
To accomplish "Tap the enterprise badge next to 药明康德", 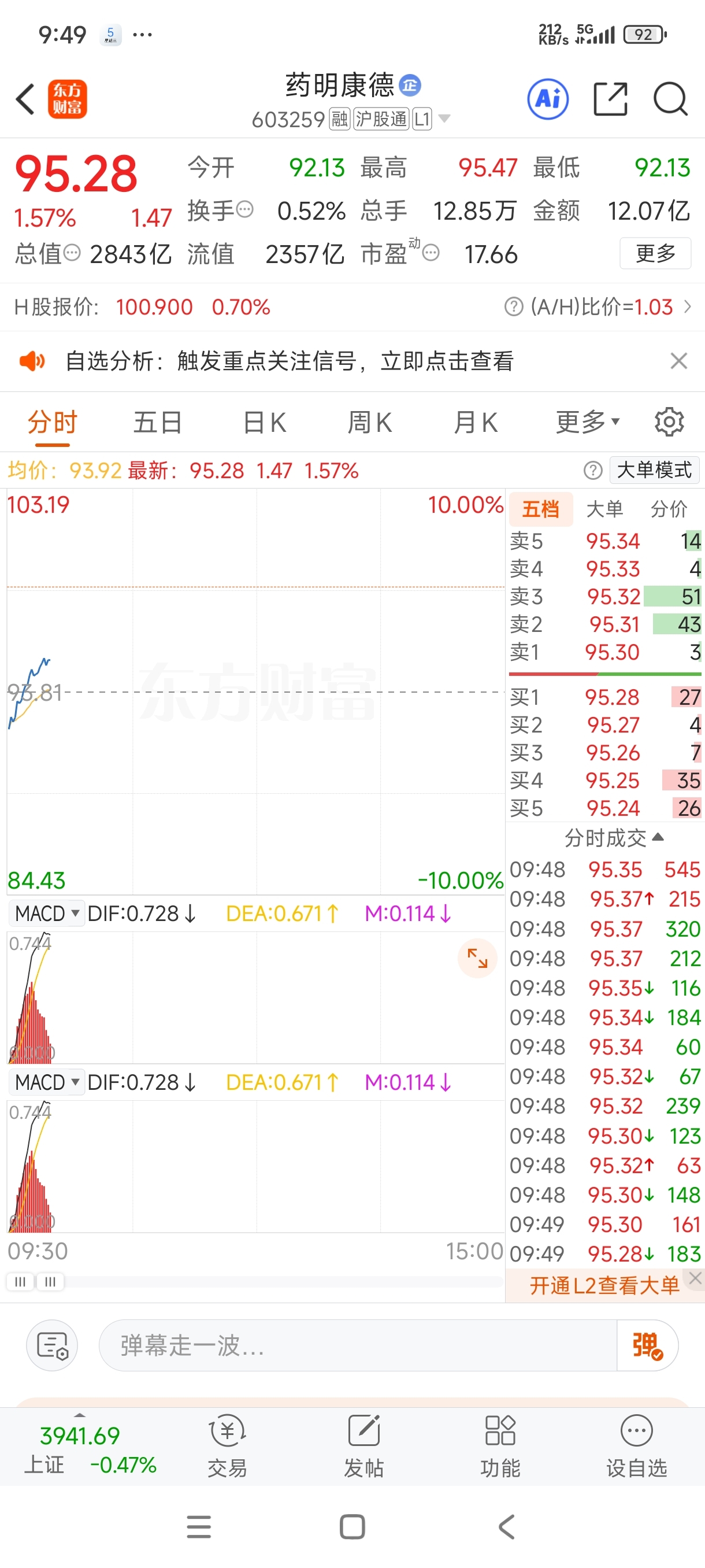I will (x=410, y=85).
